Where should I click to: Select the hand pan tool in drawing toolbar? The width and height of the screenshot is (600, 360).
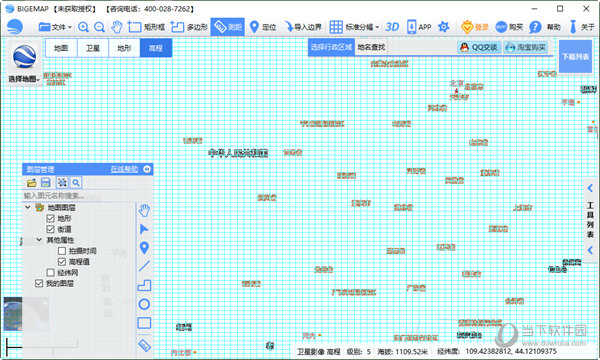pyautogui.click(x=144, y=210)
